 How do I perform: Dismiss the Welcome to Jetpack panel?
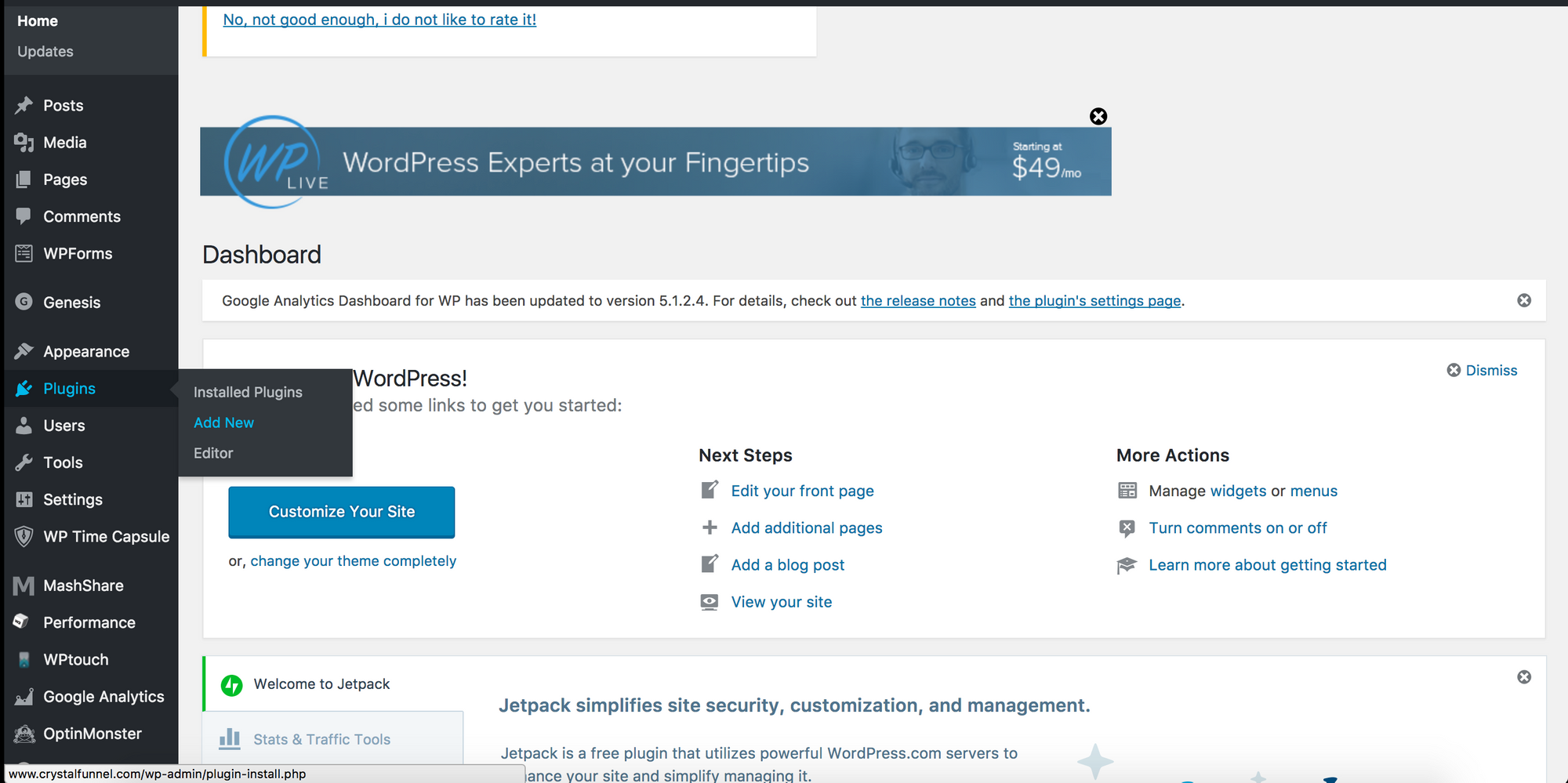tap(1524, 677)
